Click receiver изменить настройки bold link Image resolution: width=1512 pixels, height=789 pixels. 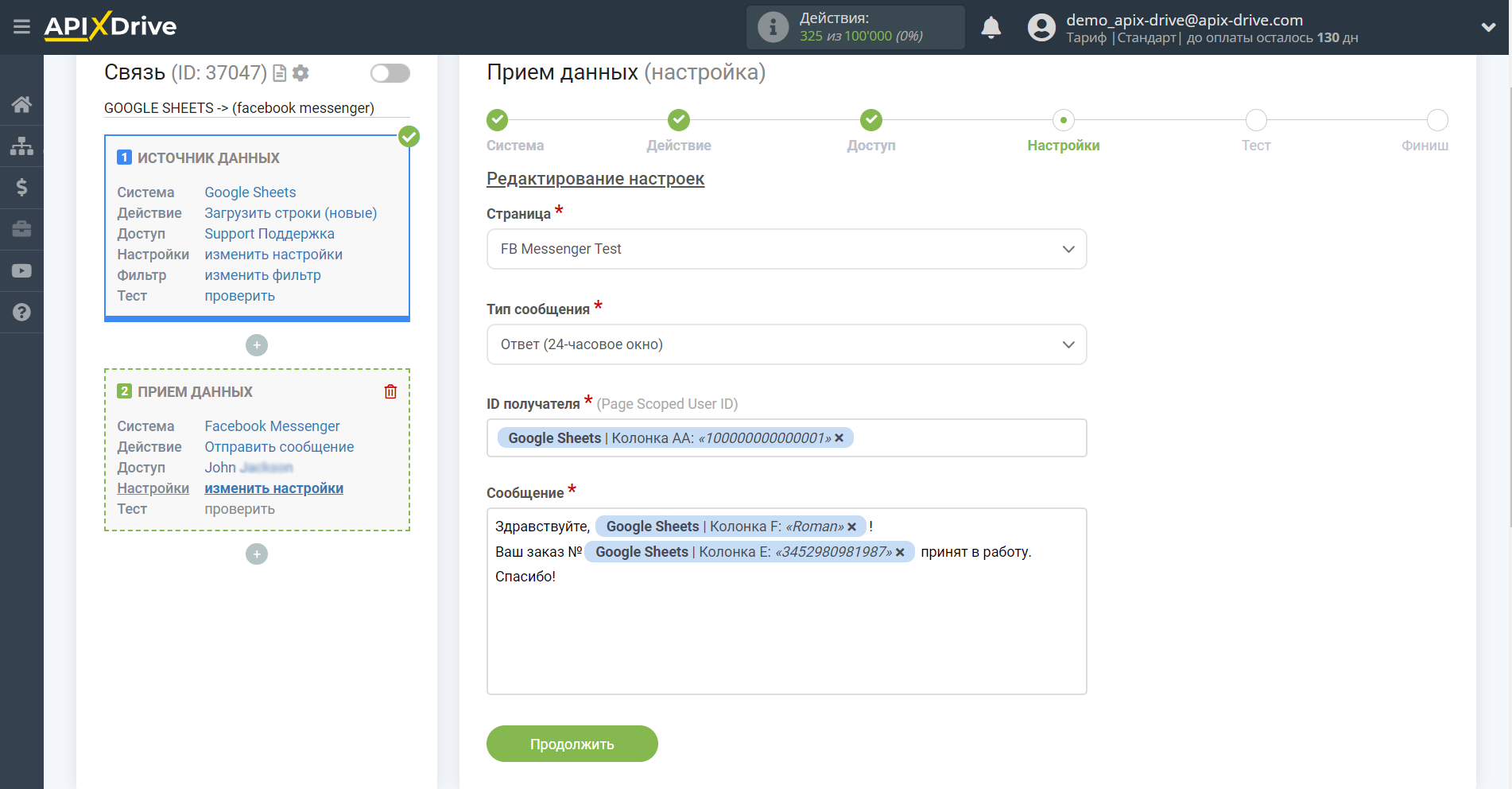[273, 488]
